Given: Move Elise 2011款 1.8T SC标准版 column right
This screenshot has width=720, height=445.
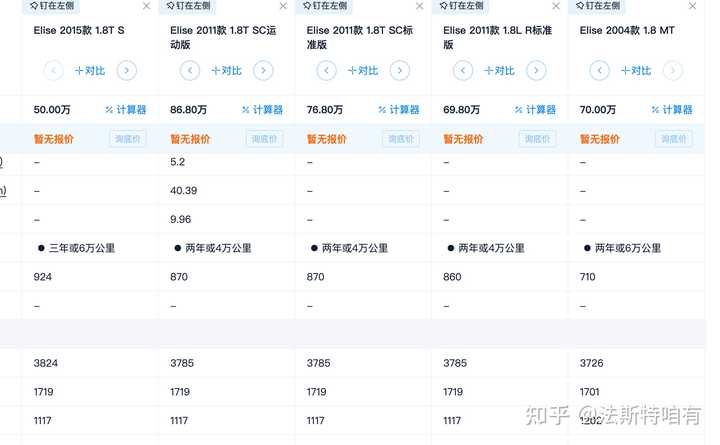Looking at the screenshot, I should click(x=399, y=71).
